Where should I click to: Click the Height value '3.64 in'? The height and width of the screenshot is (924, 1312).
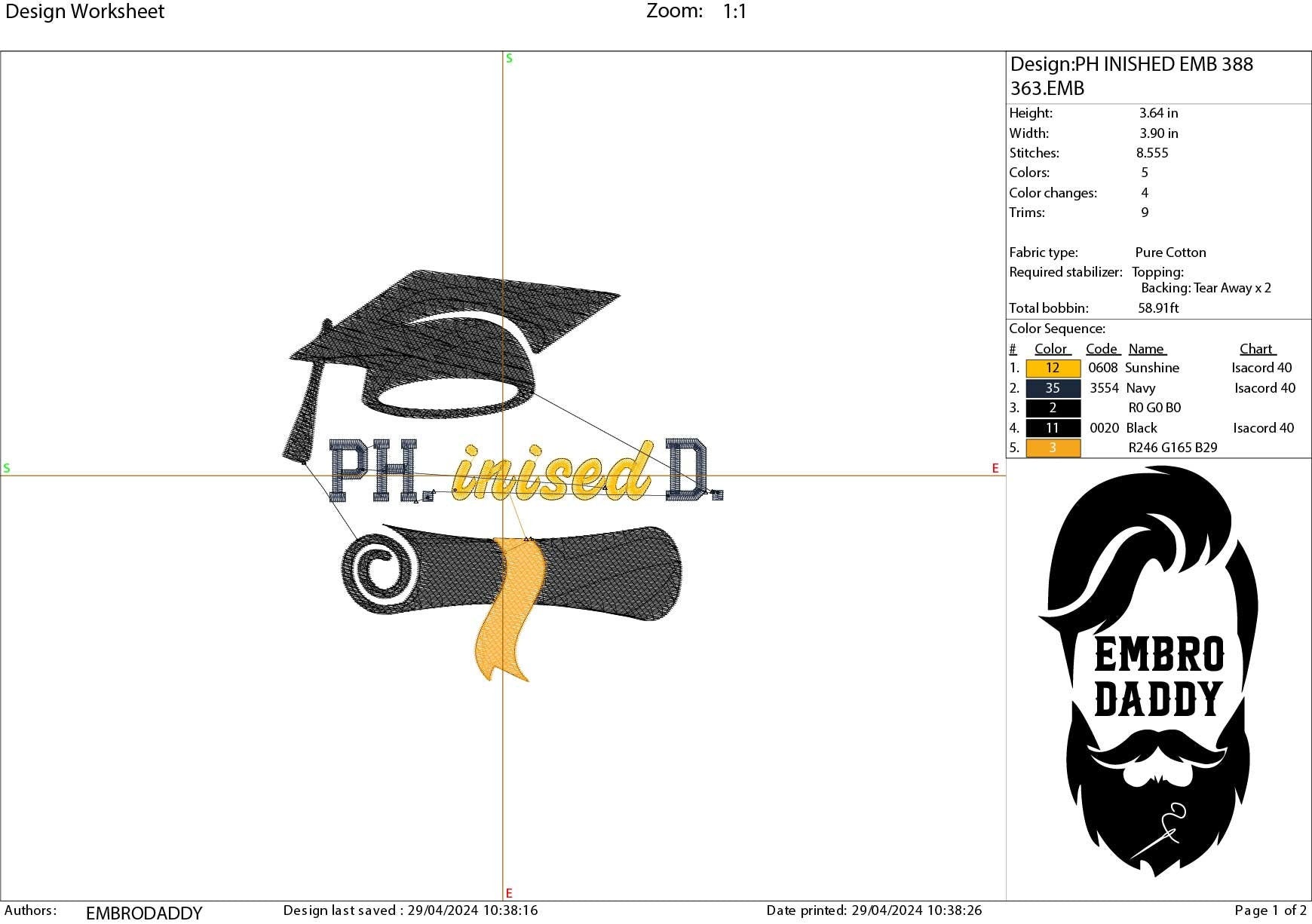click(x=1158, y=113)
